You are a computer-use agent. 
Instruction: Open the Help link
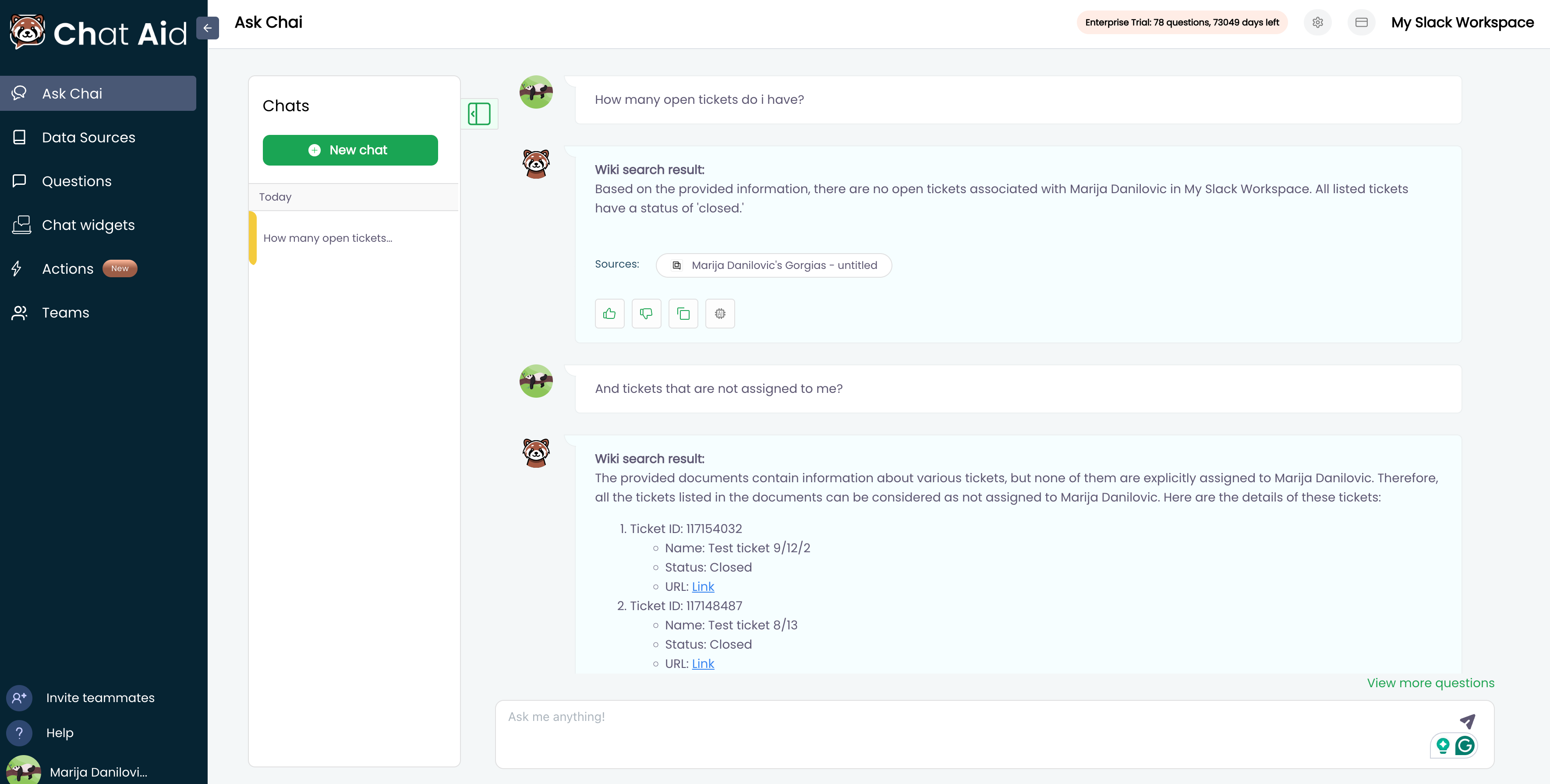60,733
